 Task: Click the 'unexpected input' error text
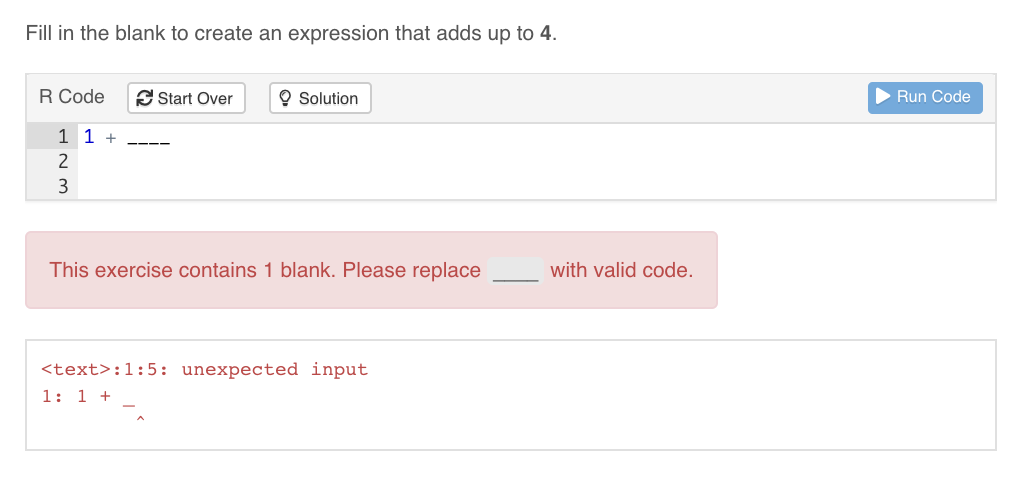tap(274, 369)
